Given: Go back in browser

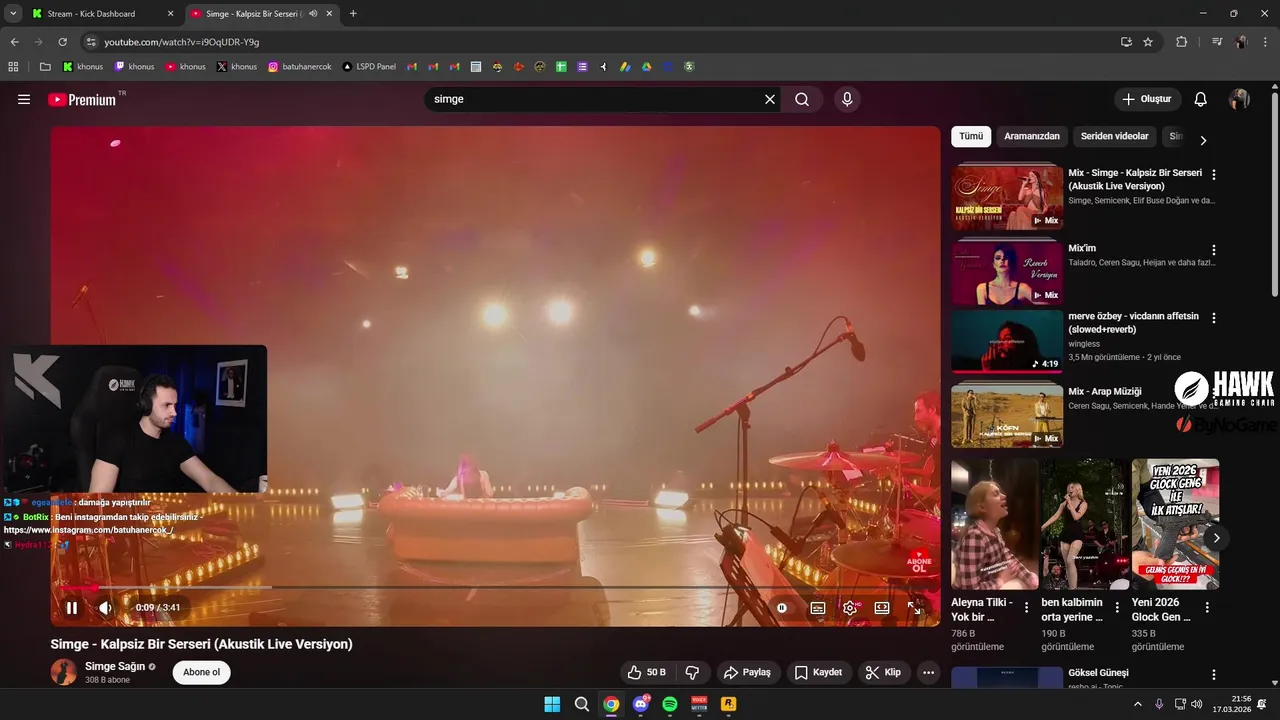Looking at the screenshot, I should pyautogui.click(x=14, y=42).
